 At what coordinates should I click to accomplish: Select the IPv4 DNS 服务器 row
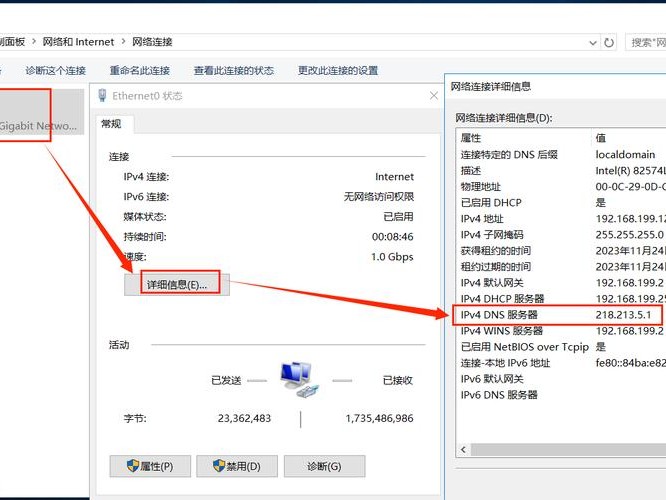(x=562, y=315)
